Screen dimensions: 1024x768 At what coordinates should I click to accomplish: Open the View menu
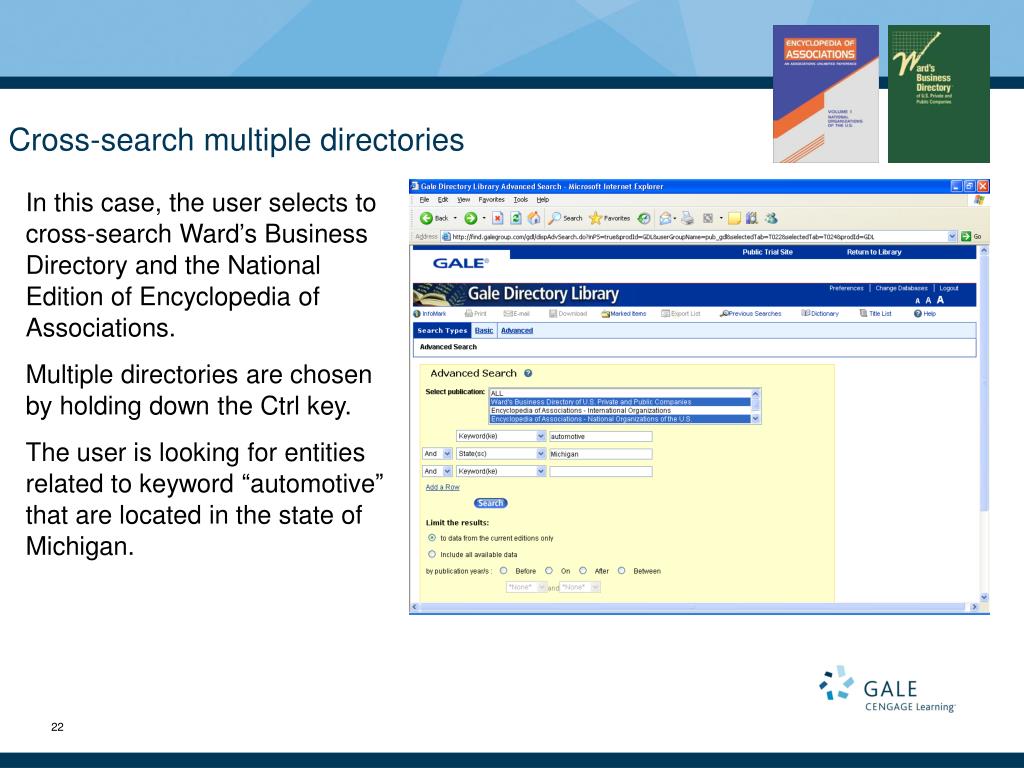tap(464, 200)
